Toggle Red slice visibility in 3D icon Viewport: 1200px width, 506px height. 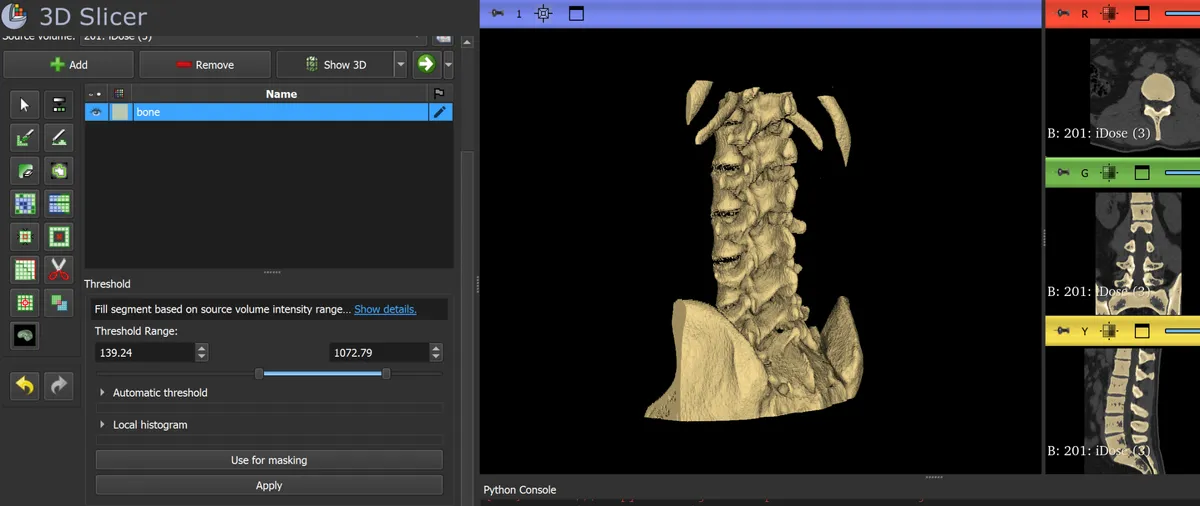pos(1109,14)
